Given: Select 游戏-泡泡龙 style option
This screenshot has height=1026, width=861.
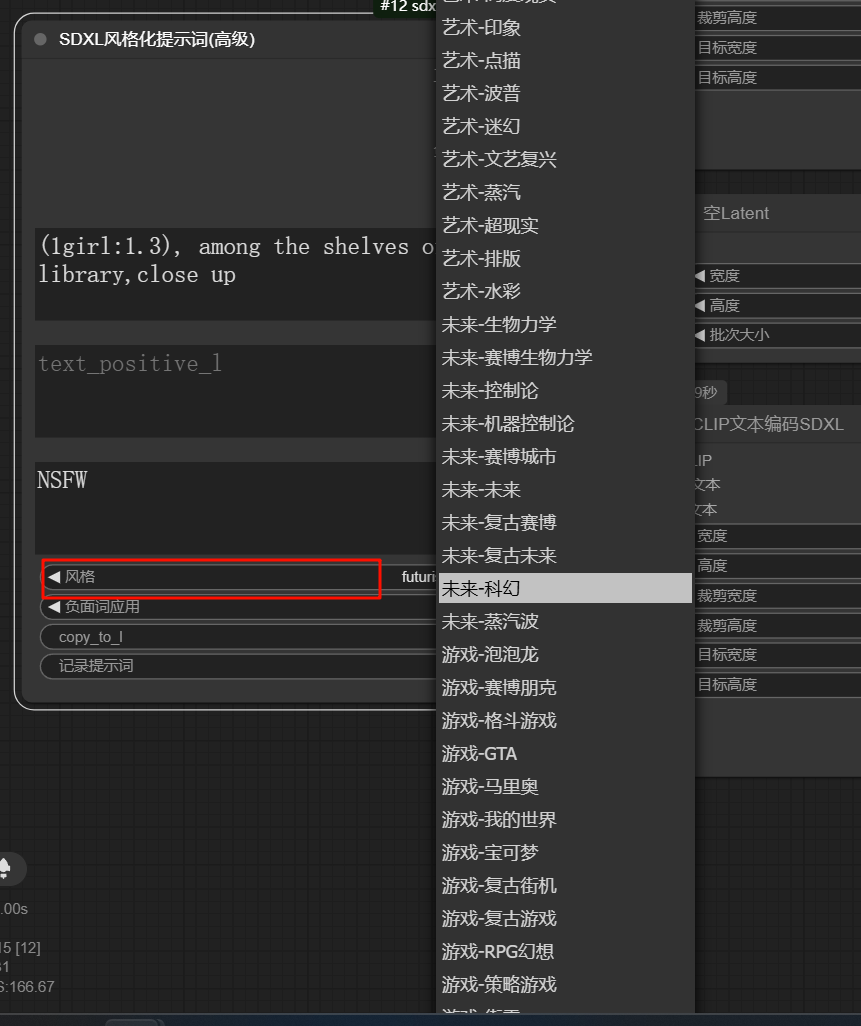Looking at the screenshot, I should point(565,654).
